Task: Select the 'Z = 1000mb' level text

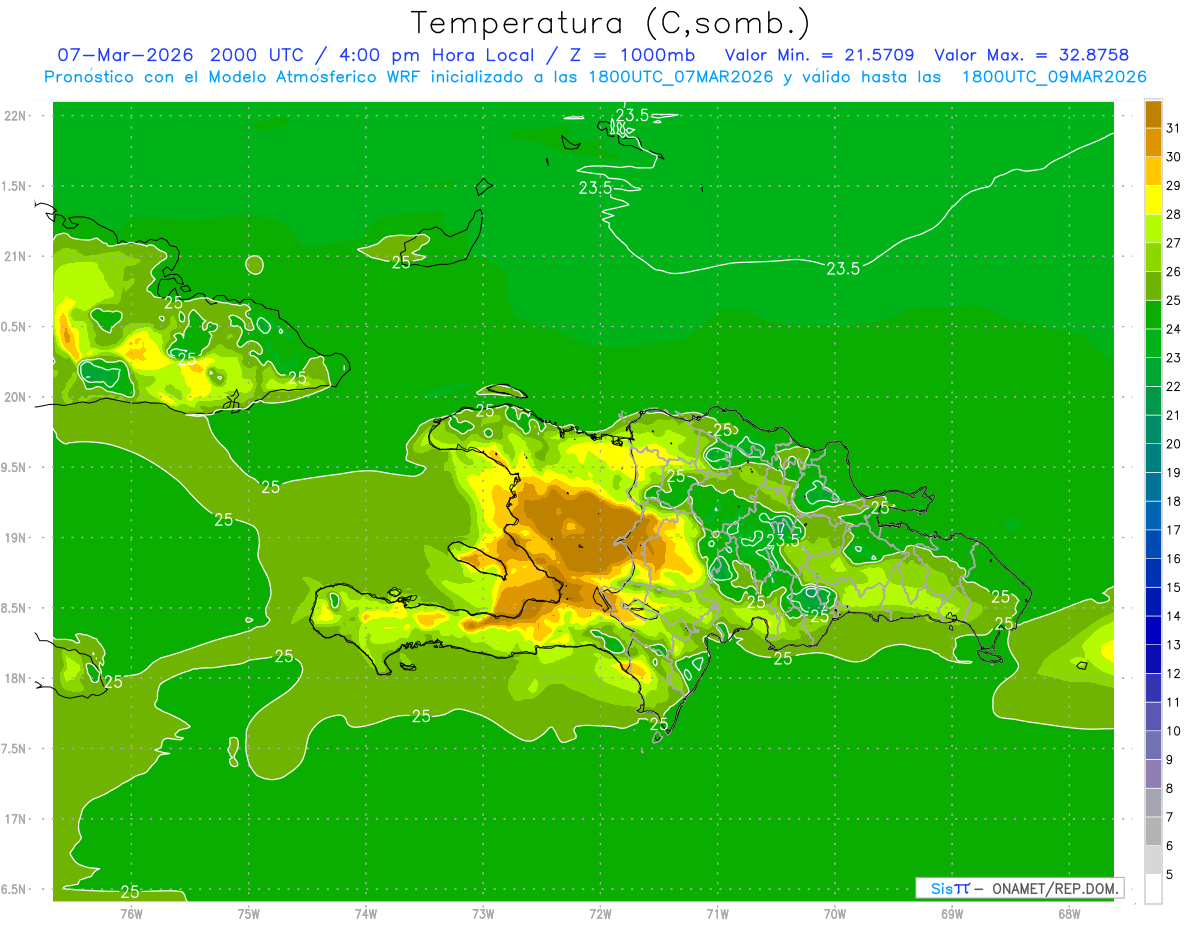Action: click(632, 55)
